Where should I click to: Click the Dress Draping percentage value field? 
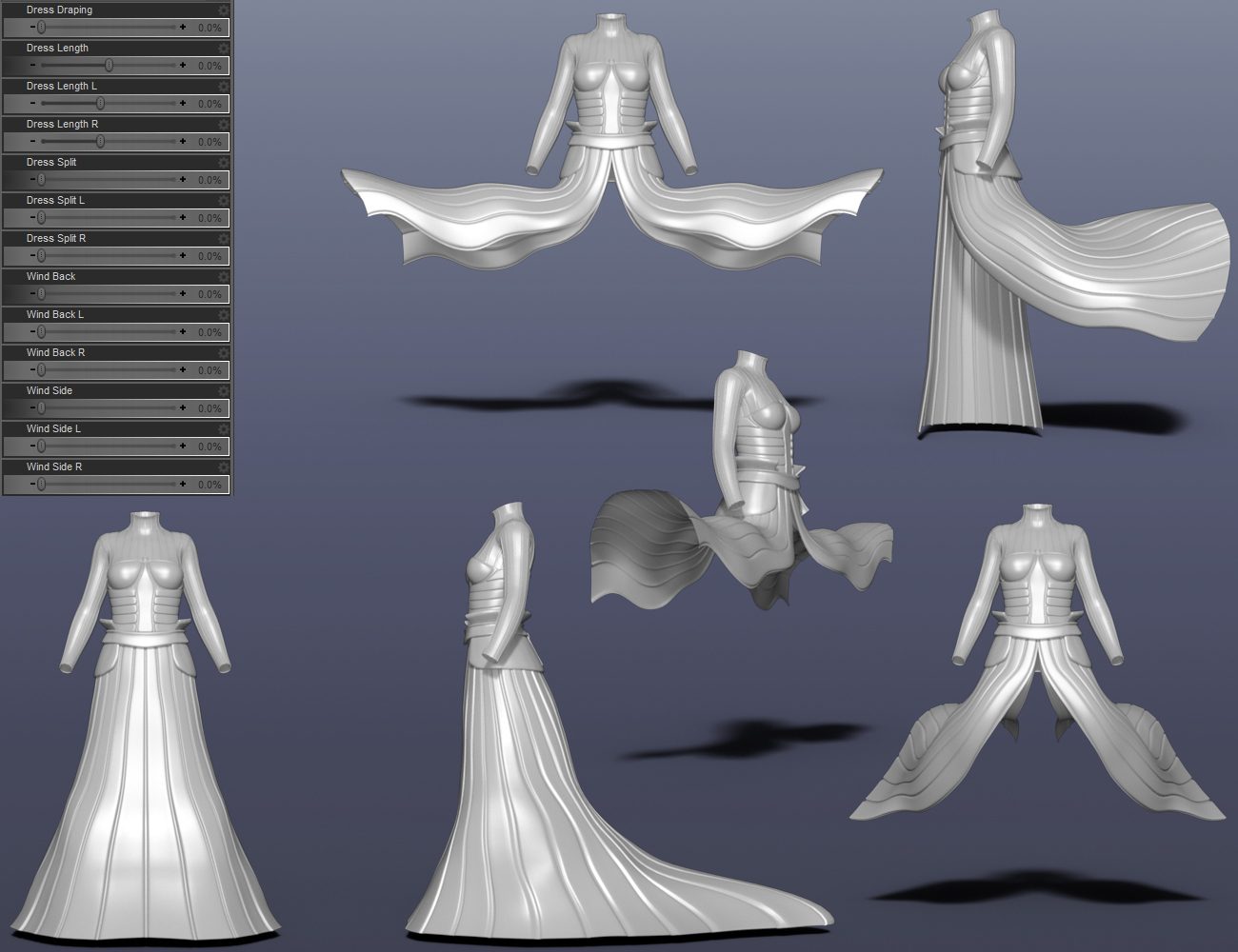tap(210, 29)
